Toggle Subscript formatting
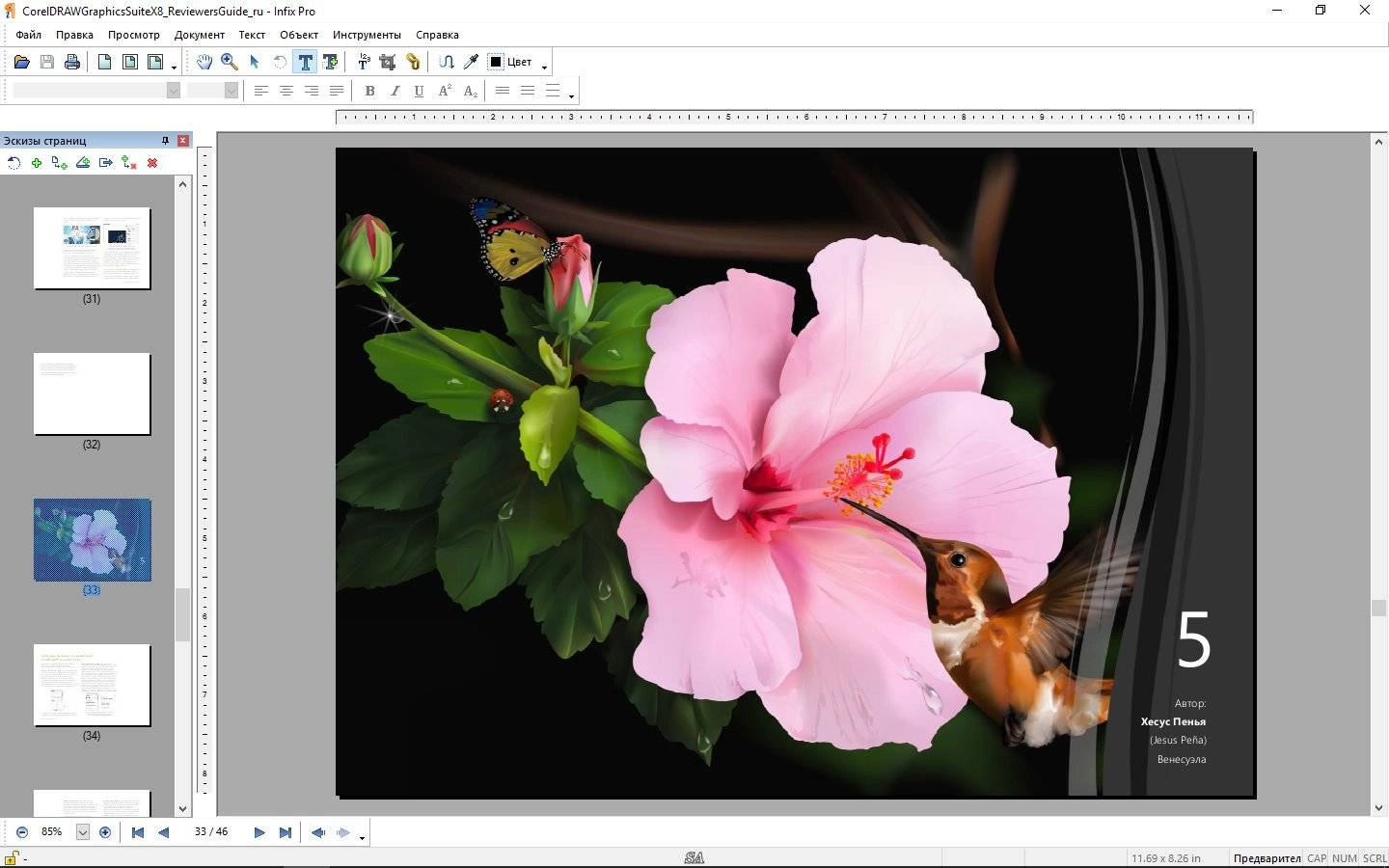The width and height of the screenshot is (1389, 868). 471,91
